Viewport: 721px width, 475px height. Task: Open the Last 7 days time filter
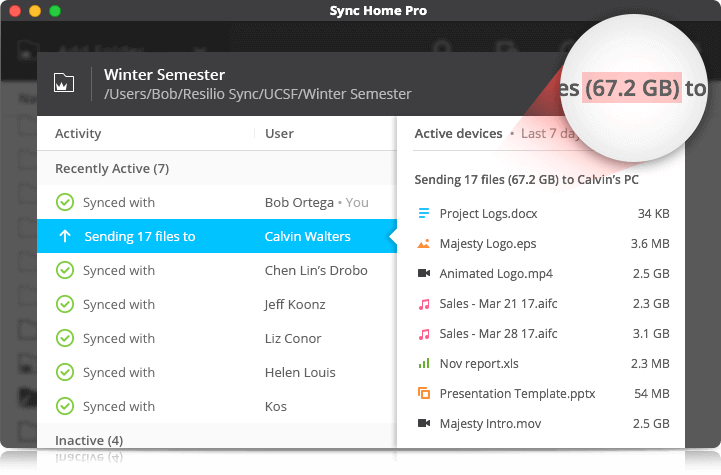(548, 134)
